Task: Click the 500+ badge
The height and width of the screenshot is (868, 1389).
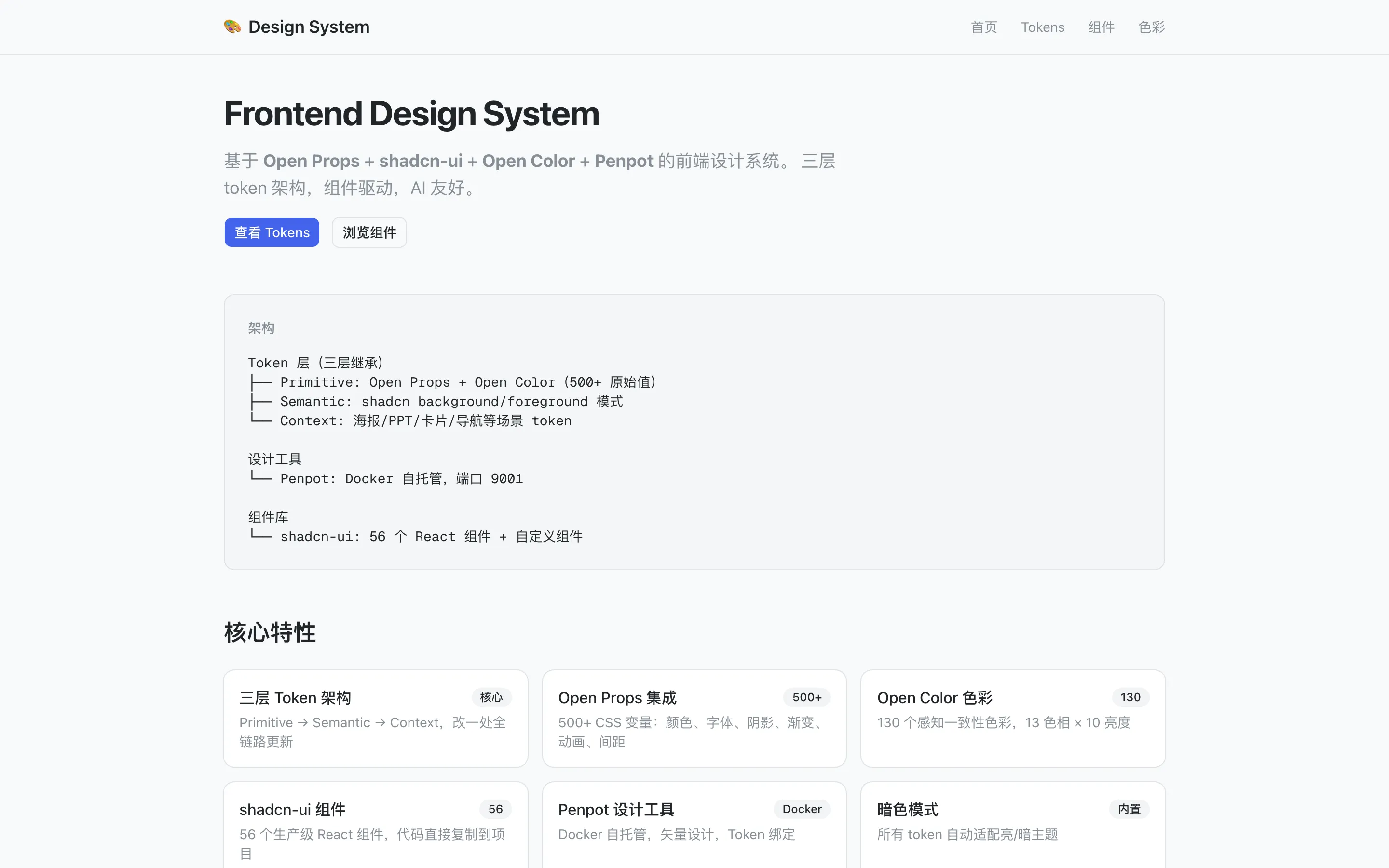Action: click(806, 697)
